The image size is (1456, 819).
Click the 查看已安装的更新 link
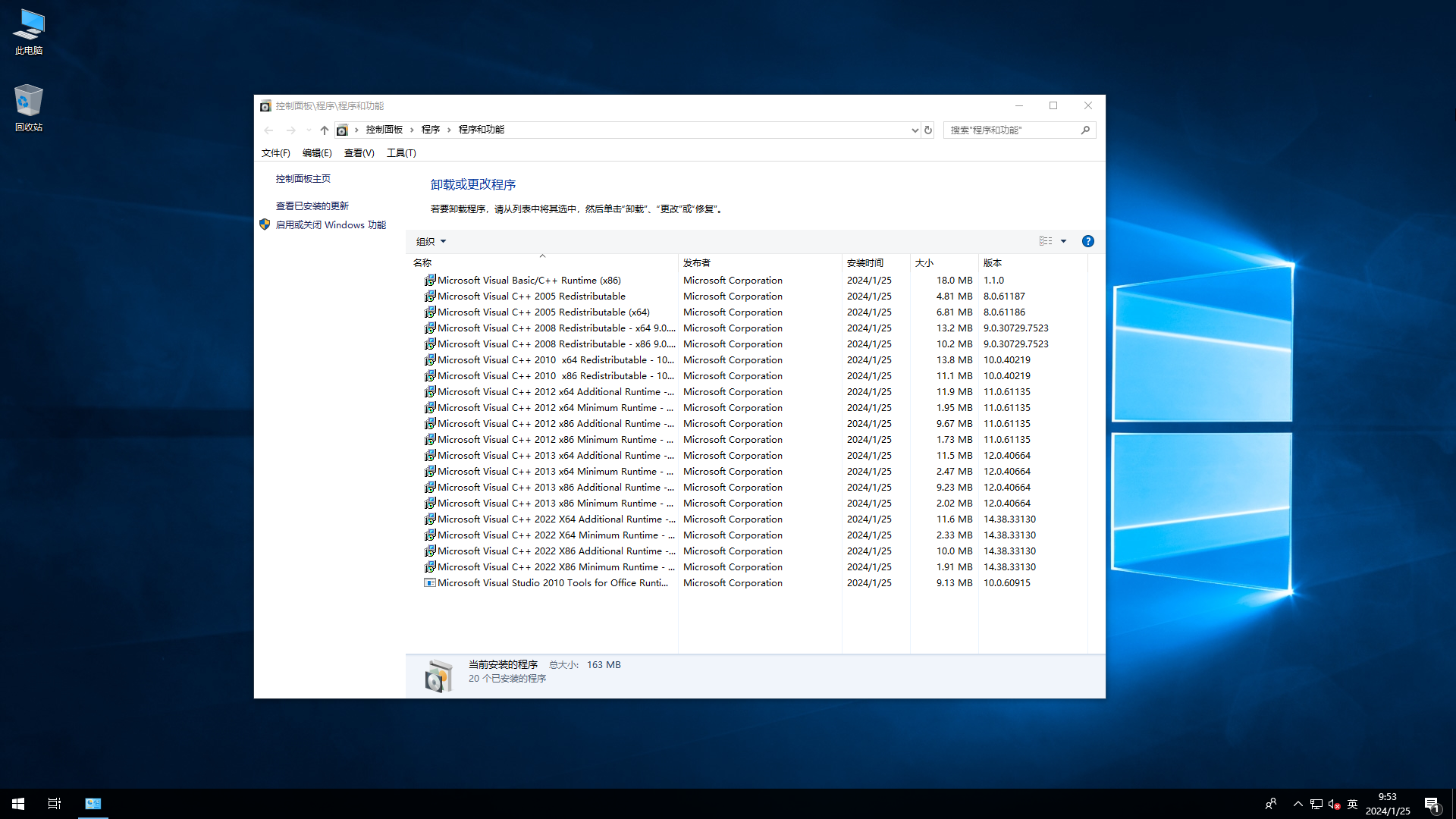click(312, 205)
